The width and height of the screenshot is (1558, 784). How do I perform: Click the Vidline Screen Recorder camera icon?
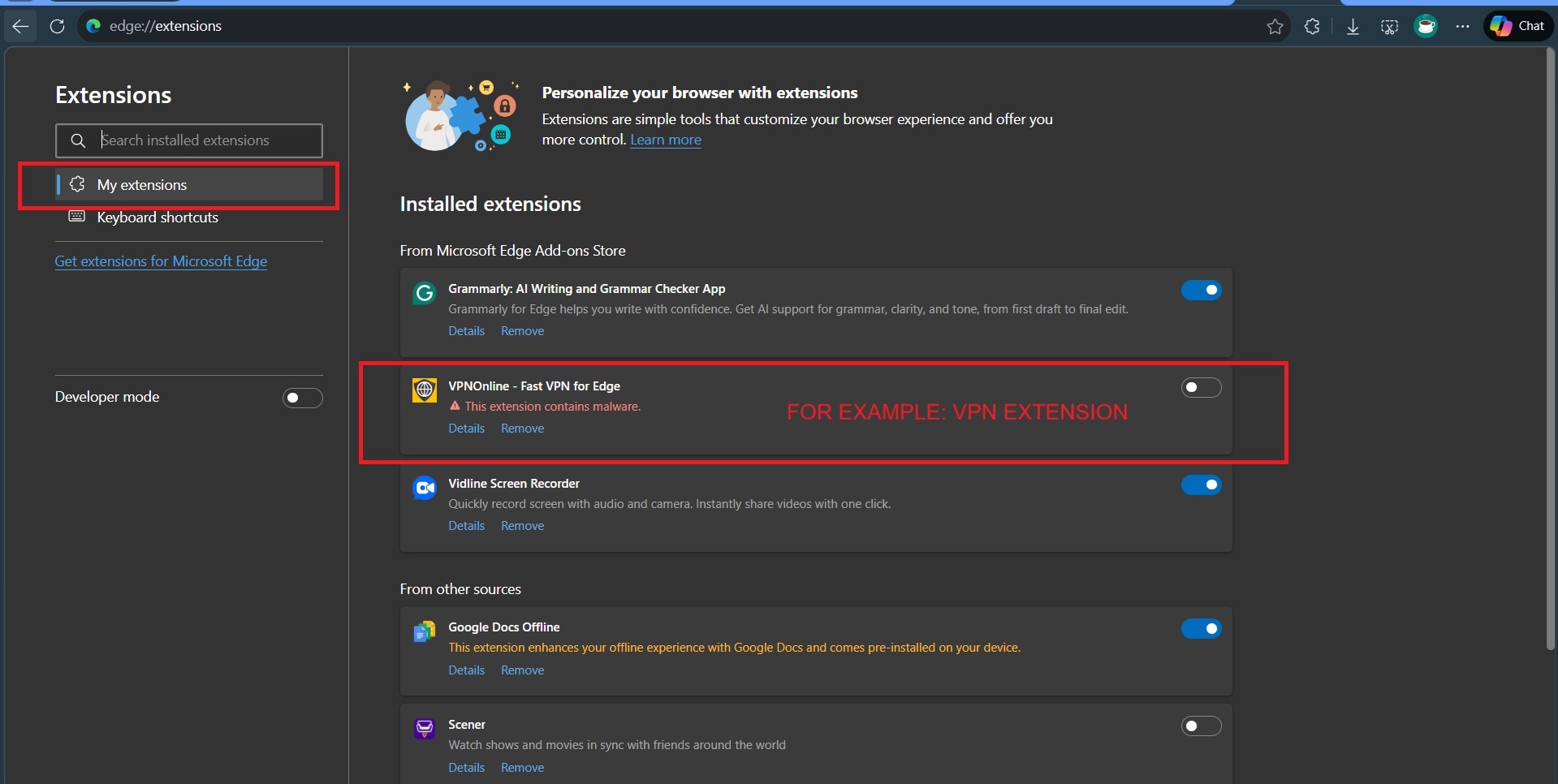click(424, 488)
